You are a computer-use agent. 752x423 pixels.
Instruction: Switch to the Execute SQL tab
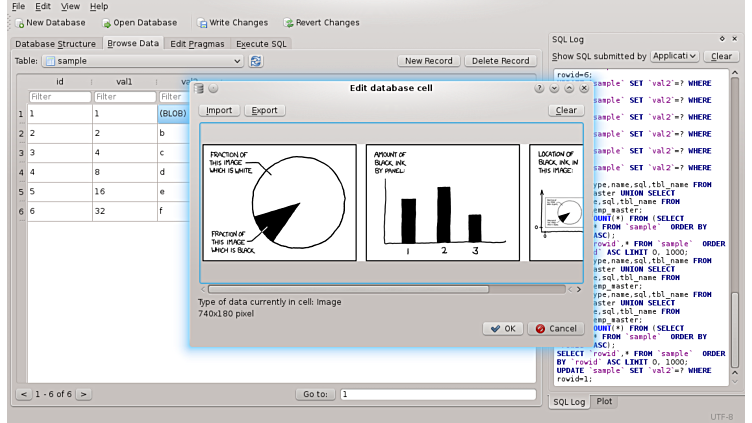point(261,43)
